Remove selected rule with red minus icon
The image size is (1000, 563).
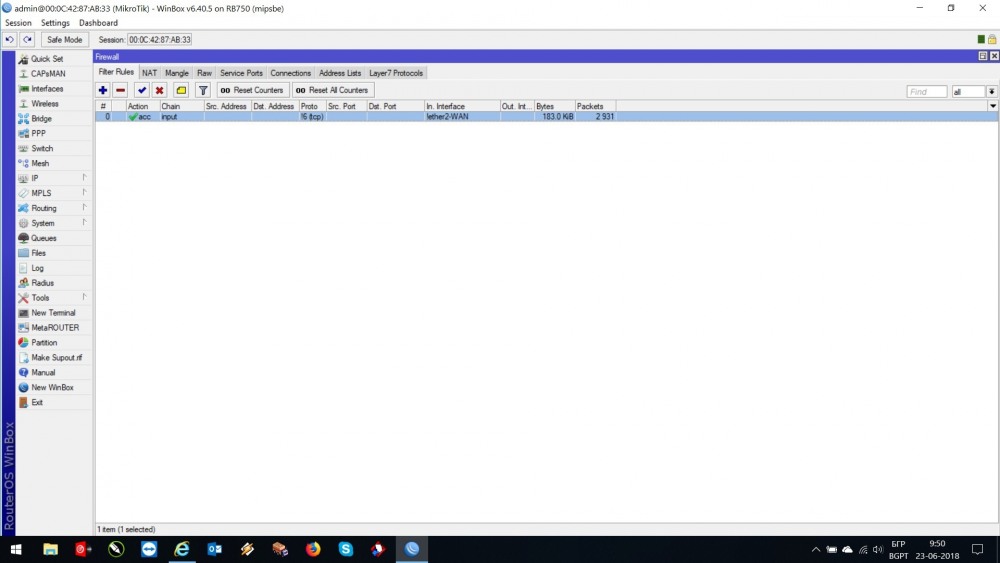[x=120, y=90]
